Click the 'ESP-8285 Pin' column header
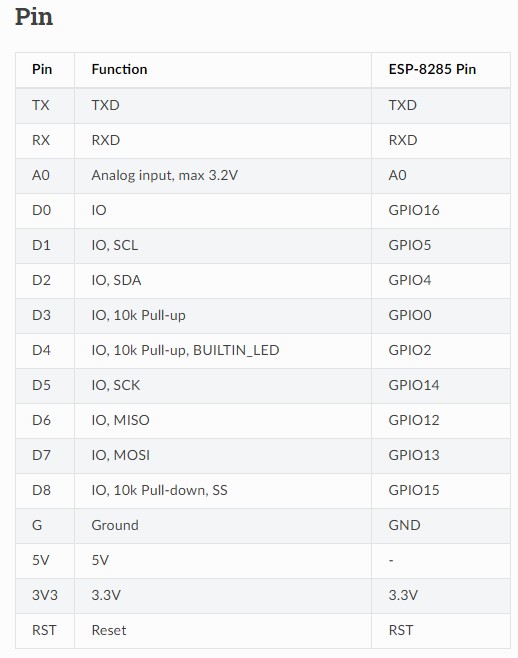Image resolution: width=518 pixels, height=658 pixels. tap(432, 69)
